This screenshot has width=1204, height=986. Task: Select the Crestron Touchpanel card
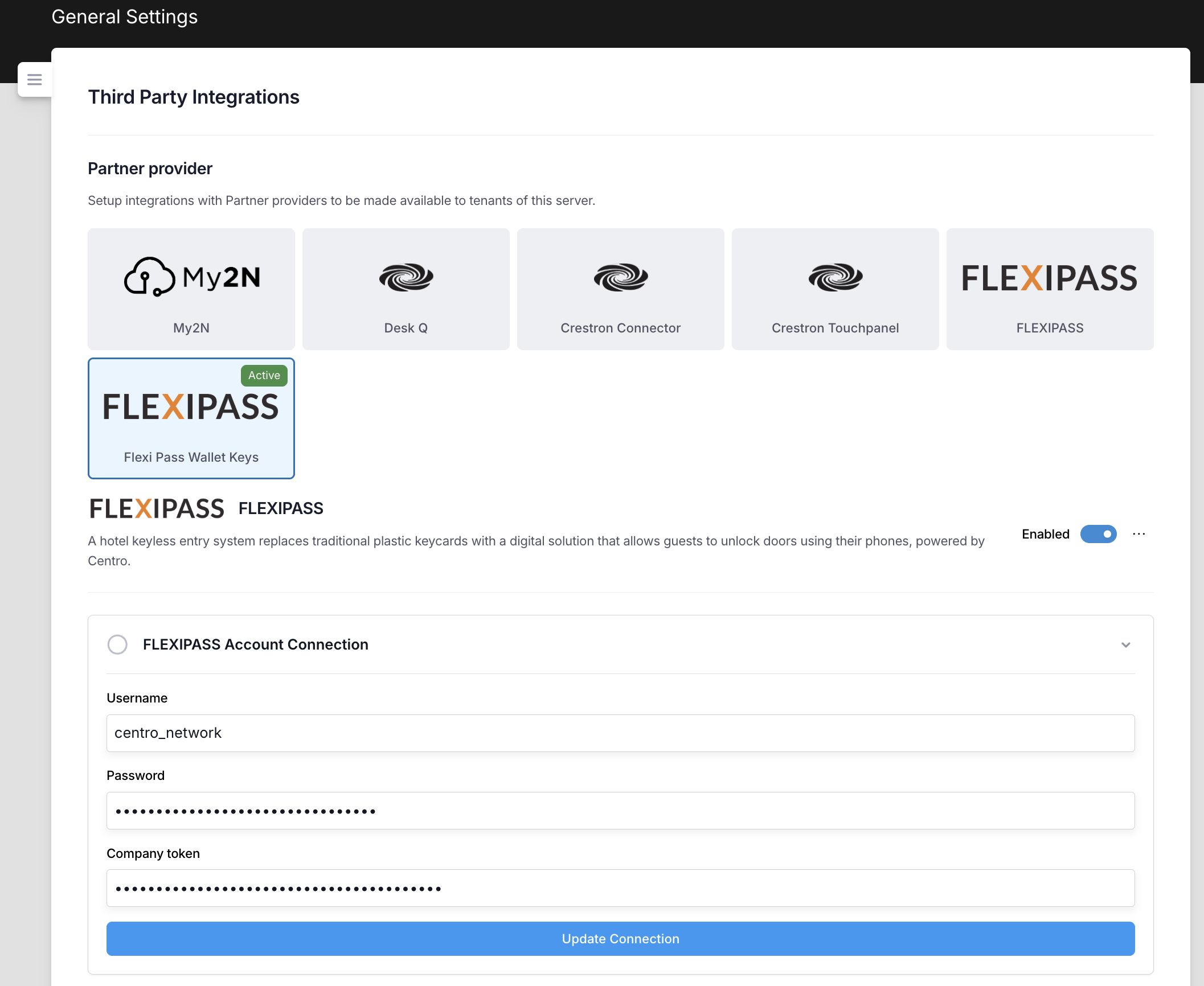click(x=836, y=289)
